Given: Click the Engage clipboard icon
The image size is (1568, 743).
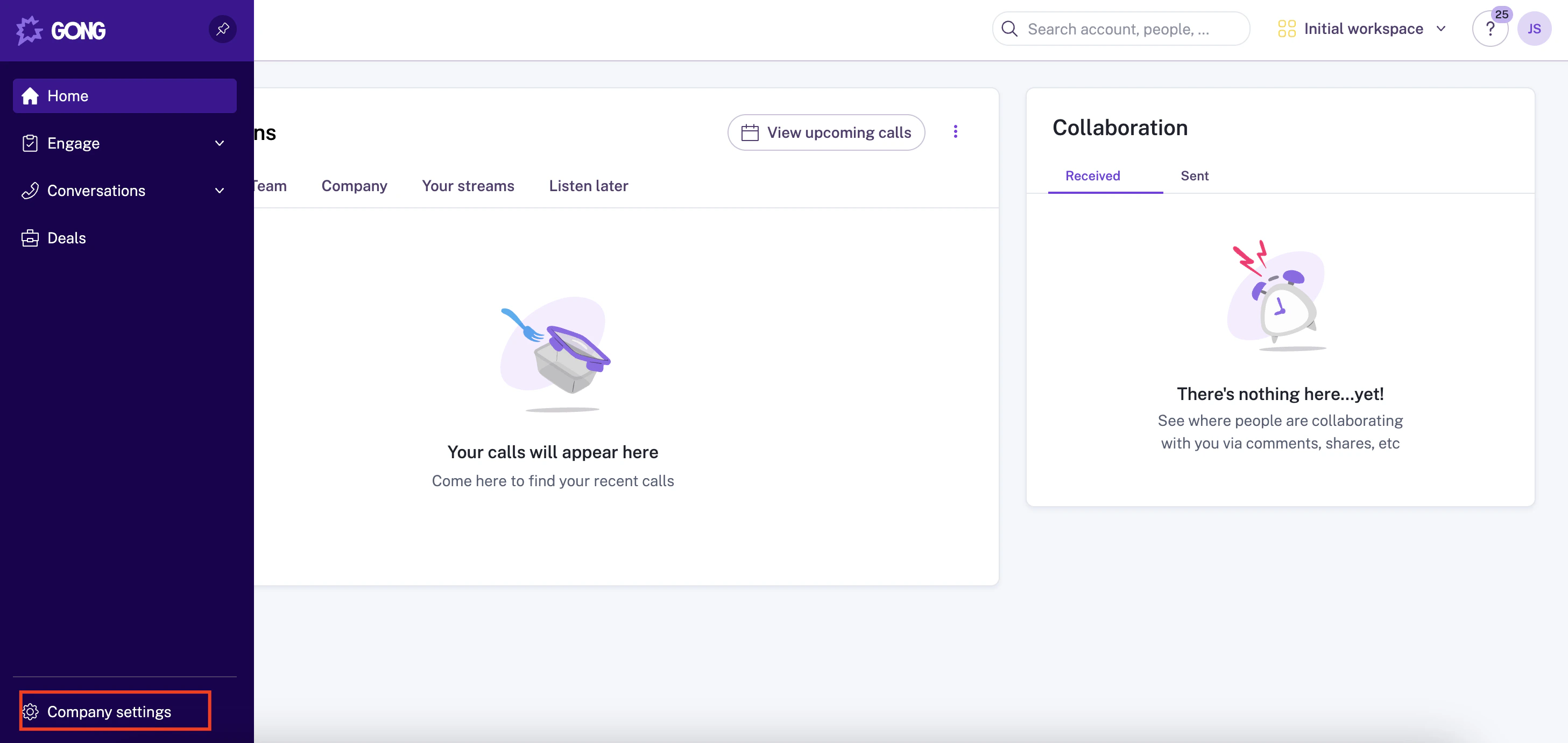Looking at the screenshot, I should tap(30, 143).
